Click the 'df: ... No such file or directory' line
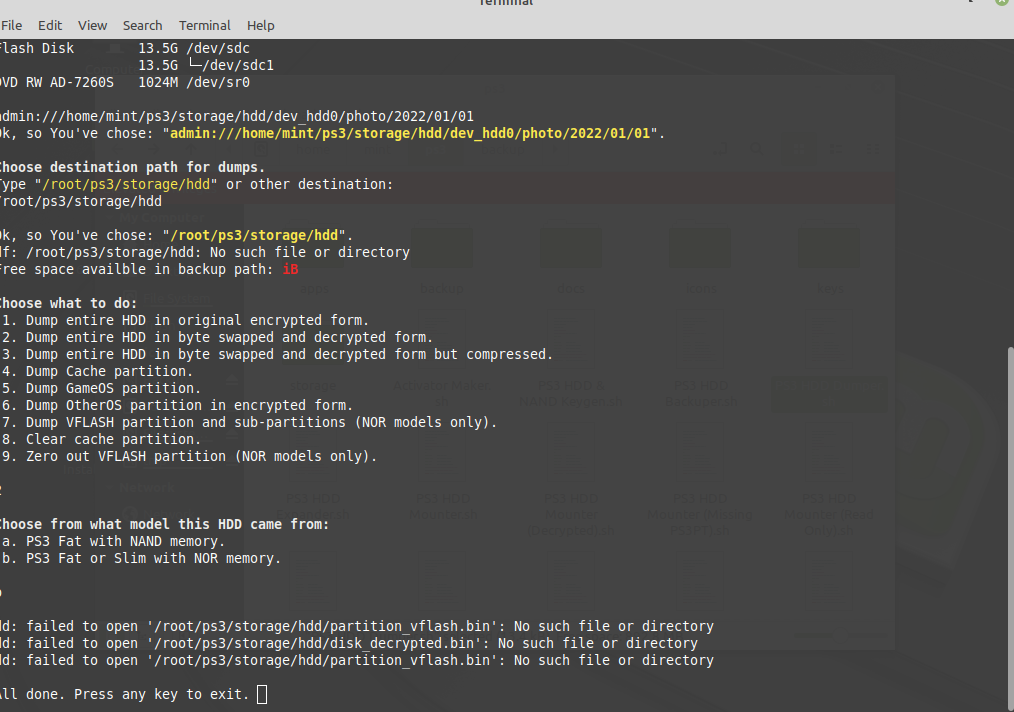Viewport: 1014px width, 712px height. [205, 252]
